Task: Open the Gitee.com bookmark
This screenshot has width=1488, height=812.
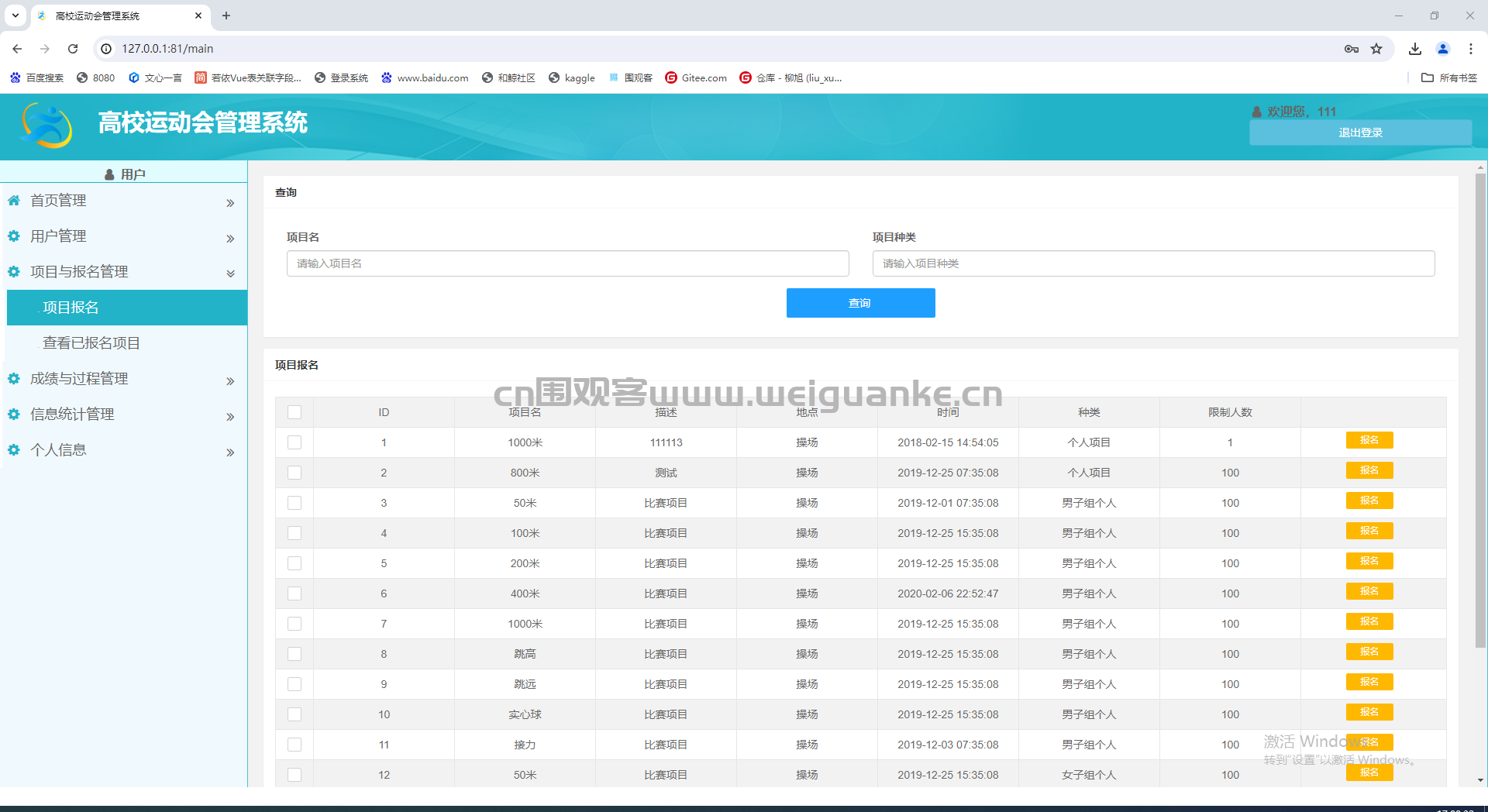Action: click(x=696, y=77)
